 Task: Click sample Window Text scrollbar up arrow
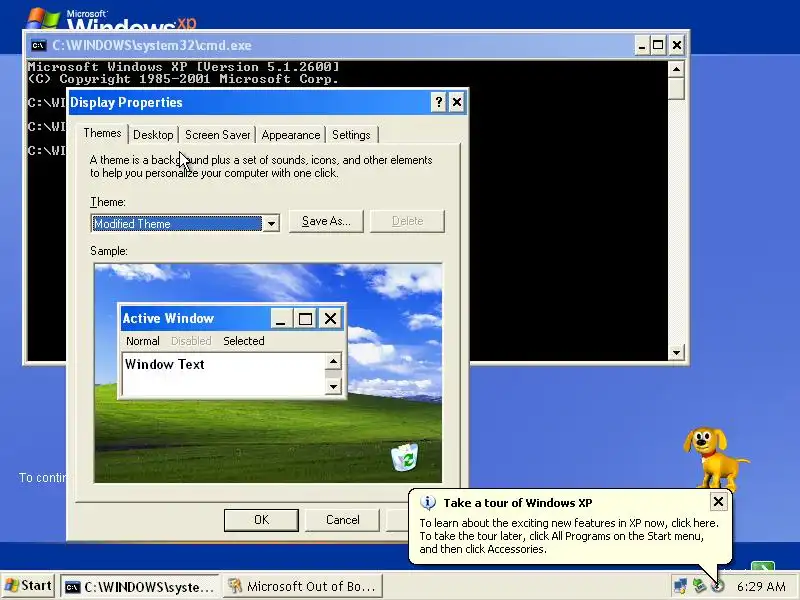[x=333, y=362]
